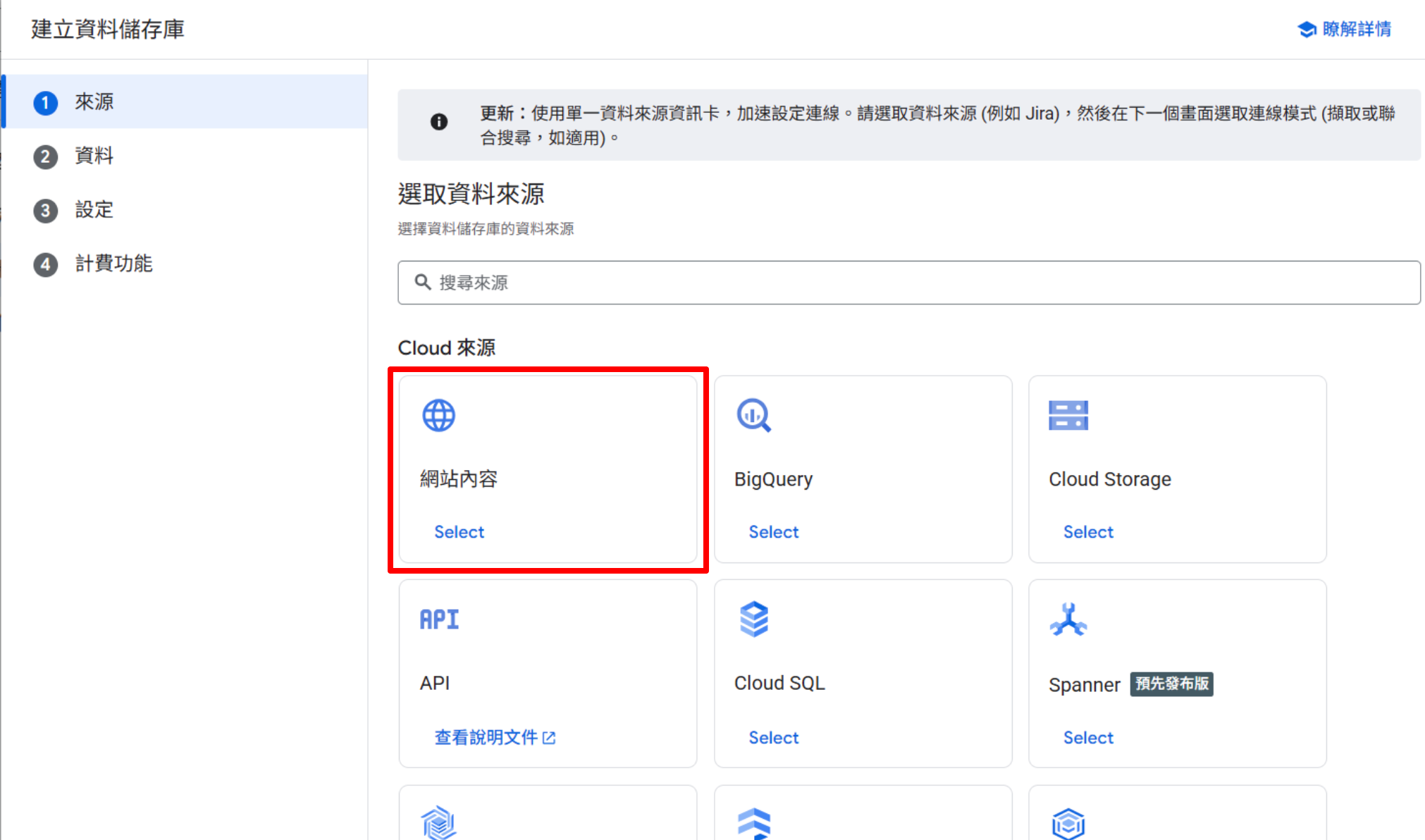Click the update notice banner text
1425x840 pixels.
click(937, 125)
